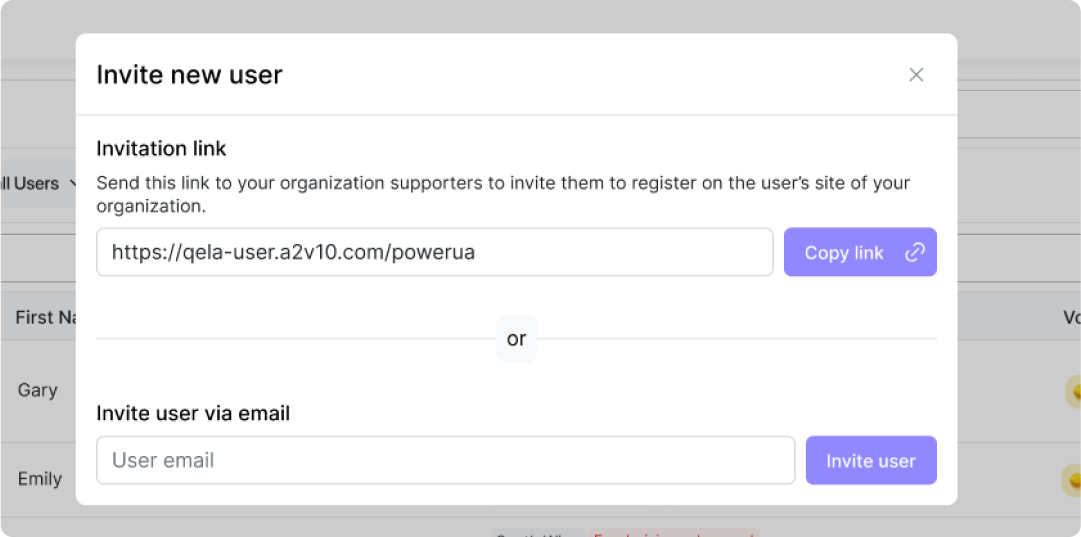
Task: Click the chain link icon
Action: pyautogui.click(x=914, y=253)
